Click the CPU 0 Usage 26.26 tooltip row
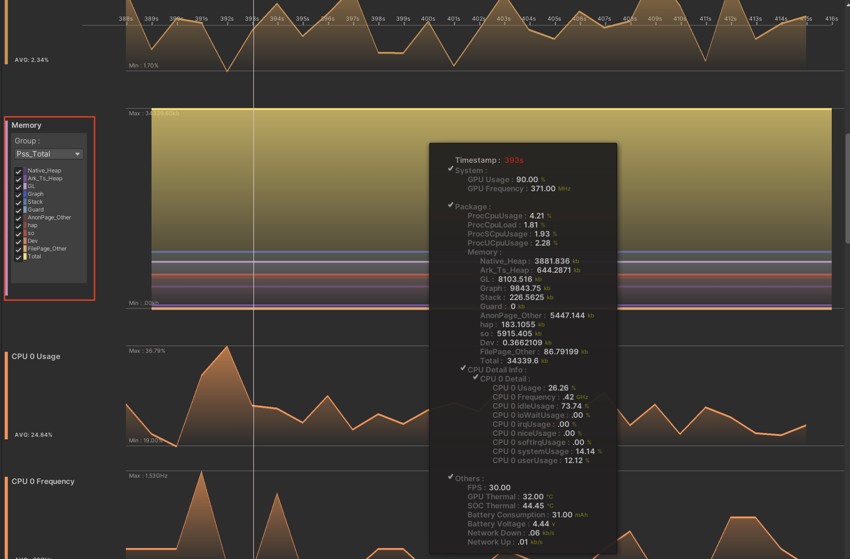Screen dimensions: 850x559 [534, 388]
